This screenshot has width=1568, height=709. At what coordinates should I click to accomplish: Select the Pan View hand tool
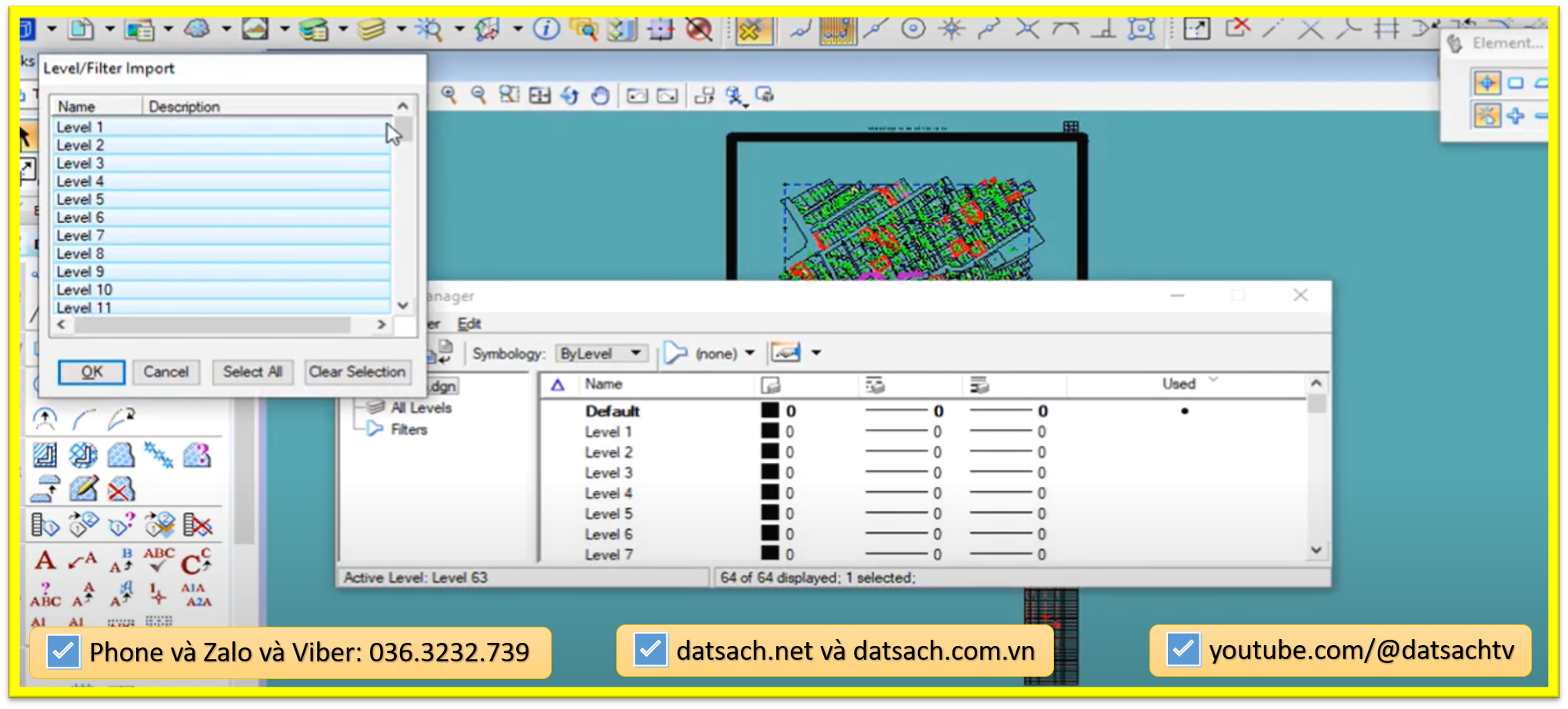click(x=600, y=95)
